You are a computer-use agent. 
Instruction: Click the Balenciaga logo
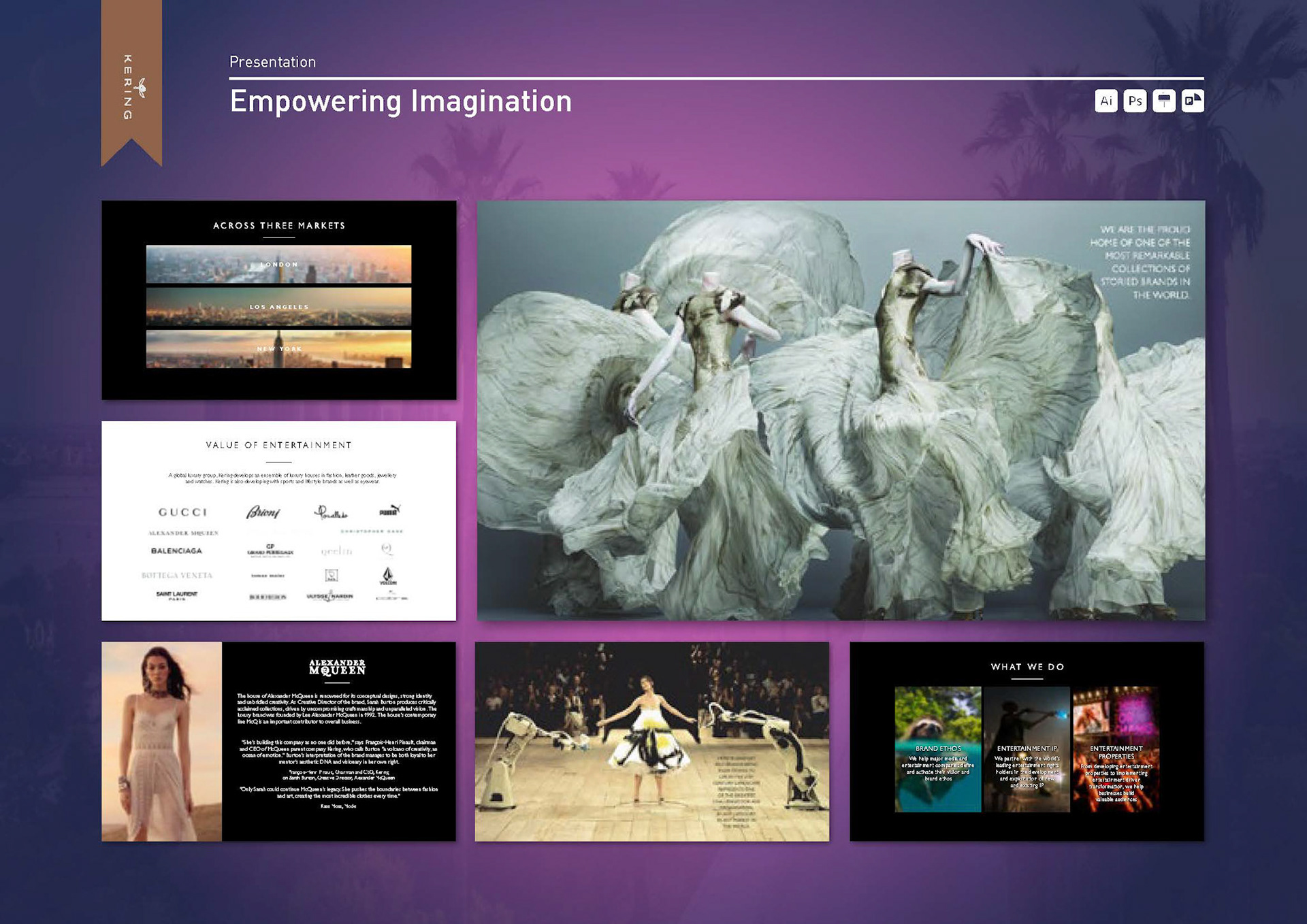pos(176,550)
